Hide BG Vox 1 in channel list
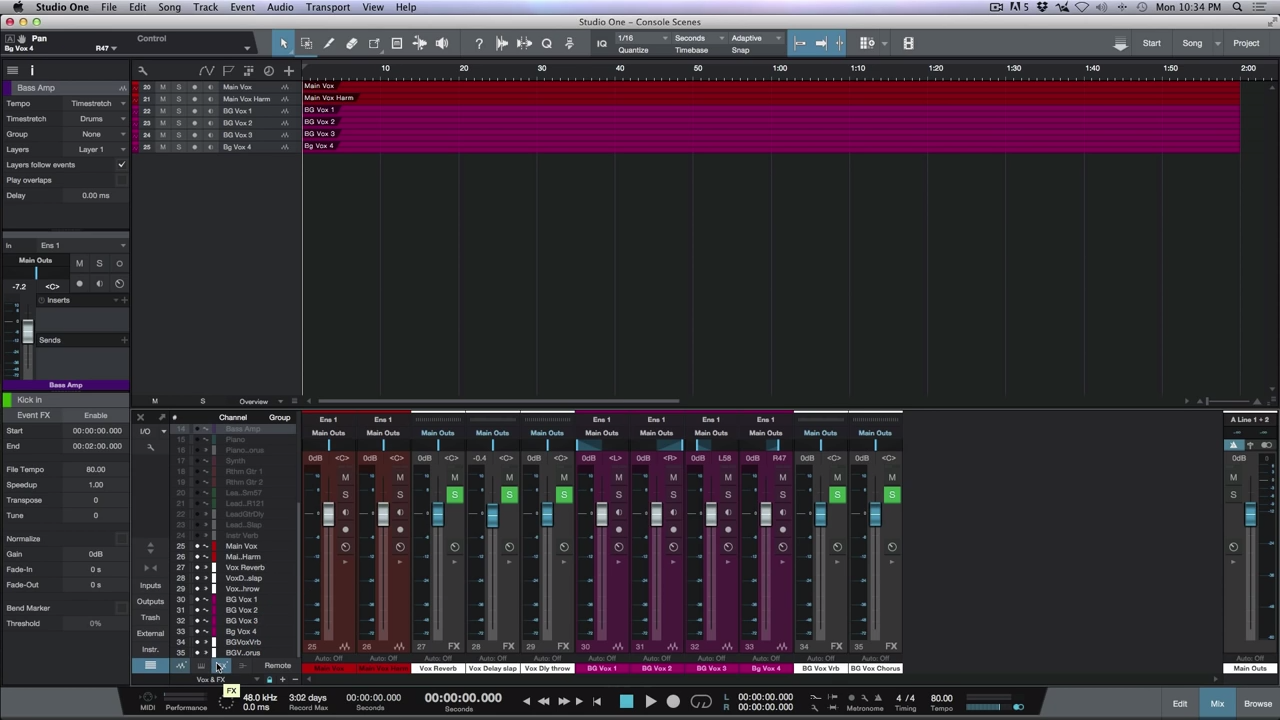 [196, 600]
